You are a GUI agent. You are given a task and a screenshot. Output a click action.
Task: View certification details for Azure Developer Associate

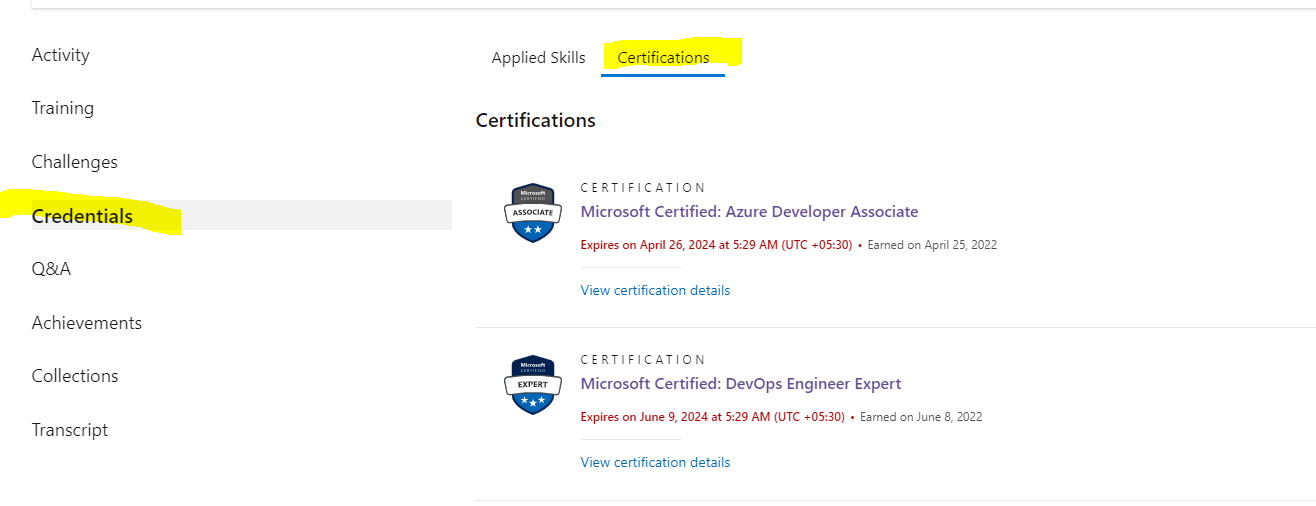655,291
